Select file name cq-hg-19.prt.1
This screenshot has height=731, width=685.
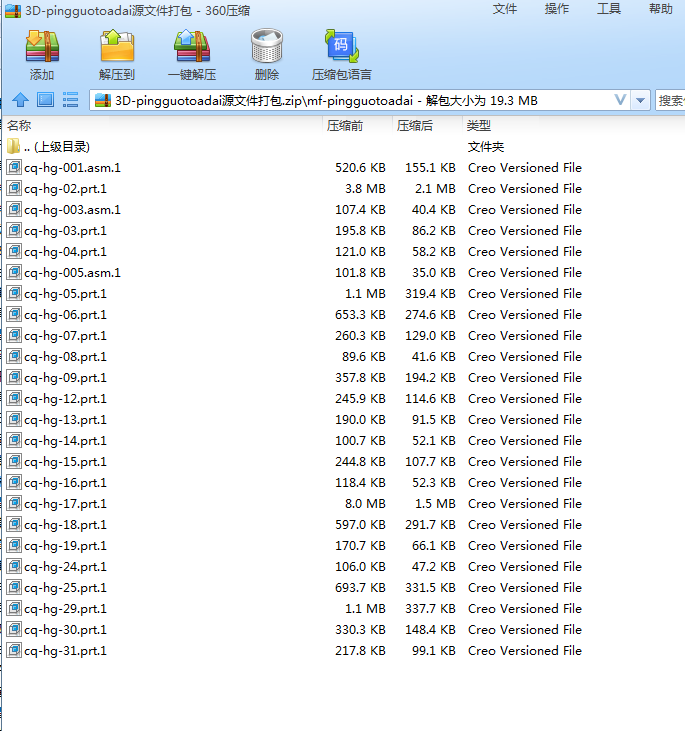[x=65, y=546]
